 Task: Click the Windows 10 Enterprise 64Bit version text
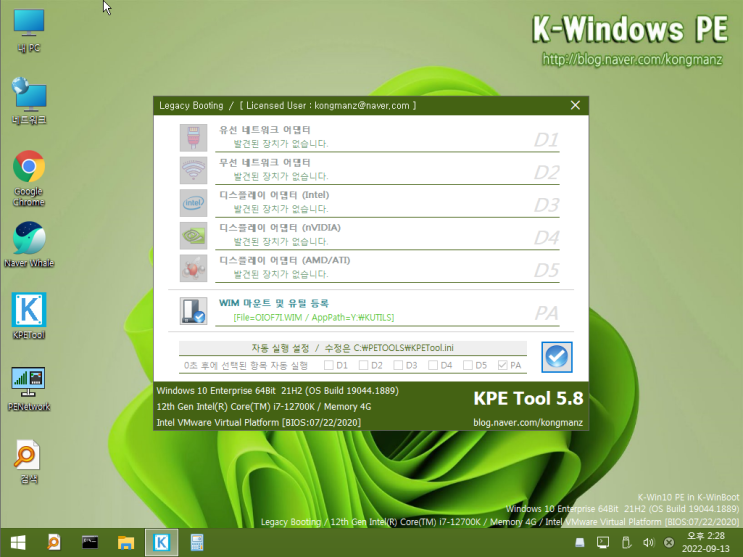[277, 391]
